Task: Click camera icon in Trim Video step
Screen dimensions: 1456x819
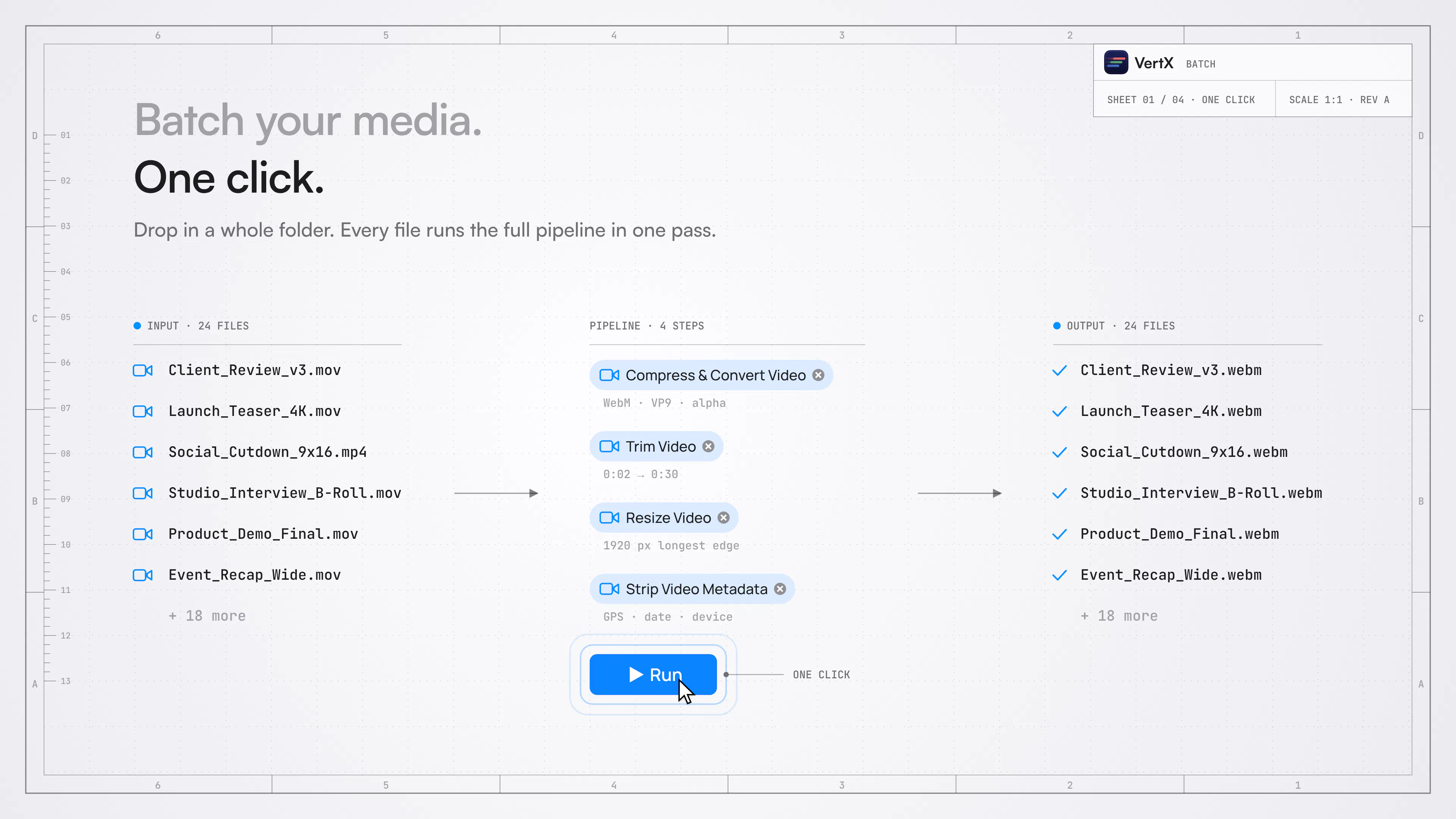Action: (609, 447)
